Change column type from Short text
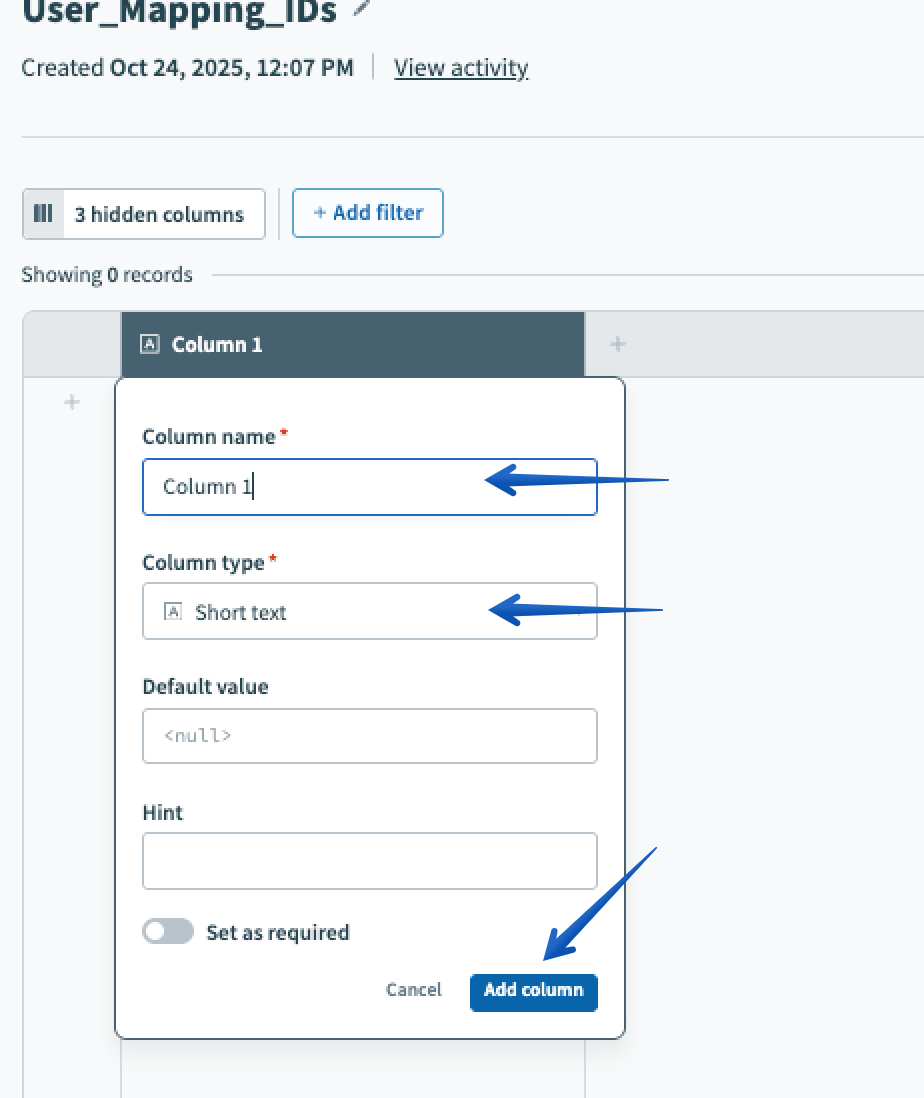 [370, 611]
